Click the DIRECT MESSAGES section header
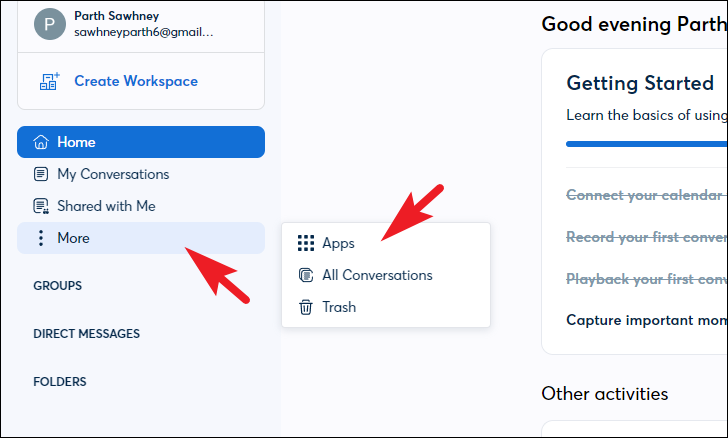The height and width of the screenshot is (438, 728). click(86, 333)
